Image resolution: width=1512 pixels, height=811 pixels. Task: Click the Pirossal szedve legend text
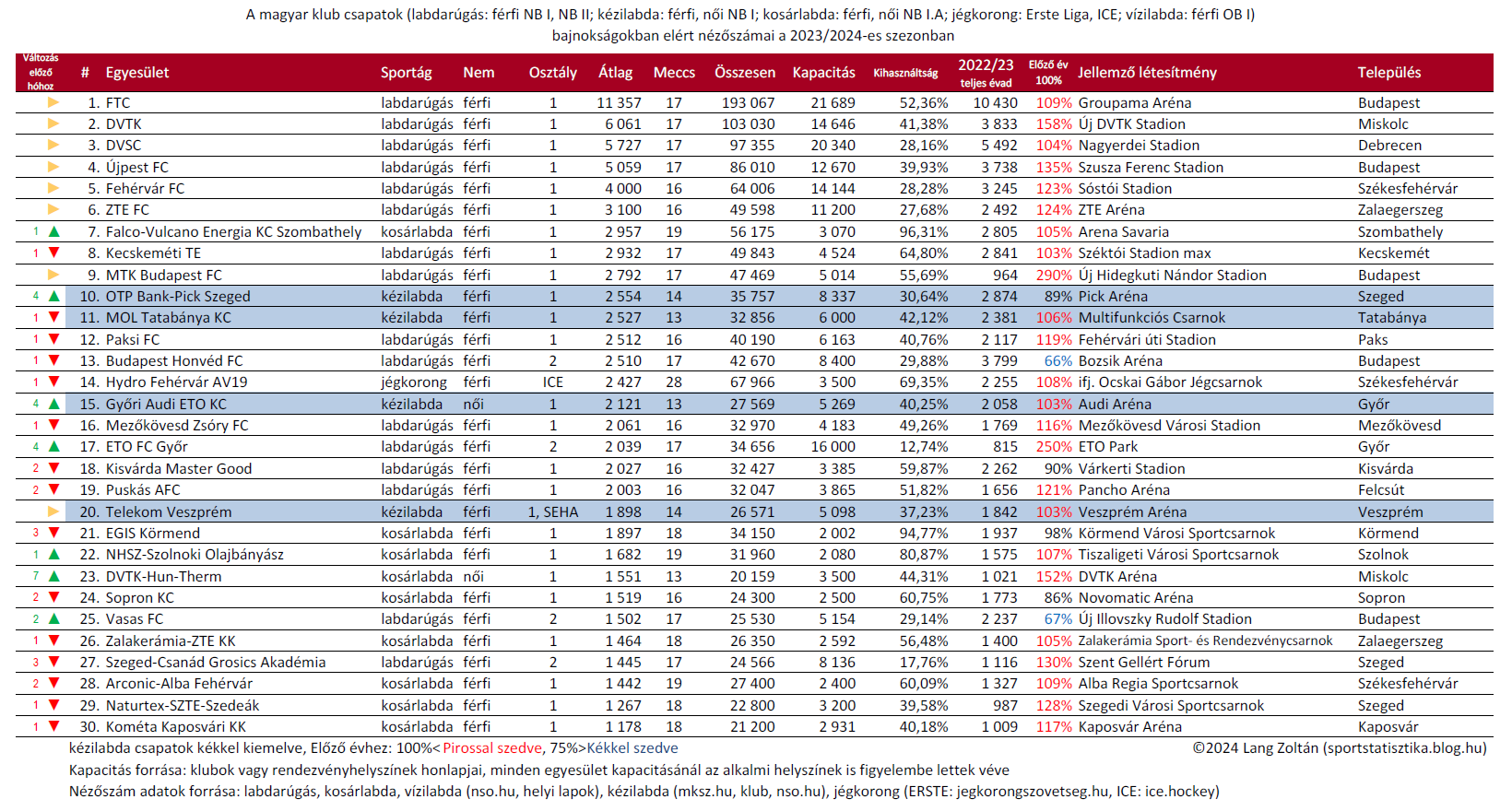coord(492,748)
